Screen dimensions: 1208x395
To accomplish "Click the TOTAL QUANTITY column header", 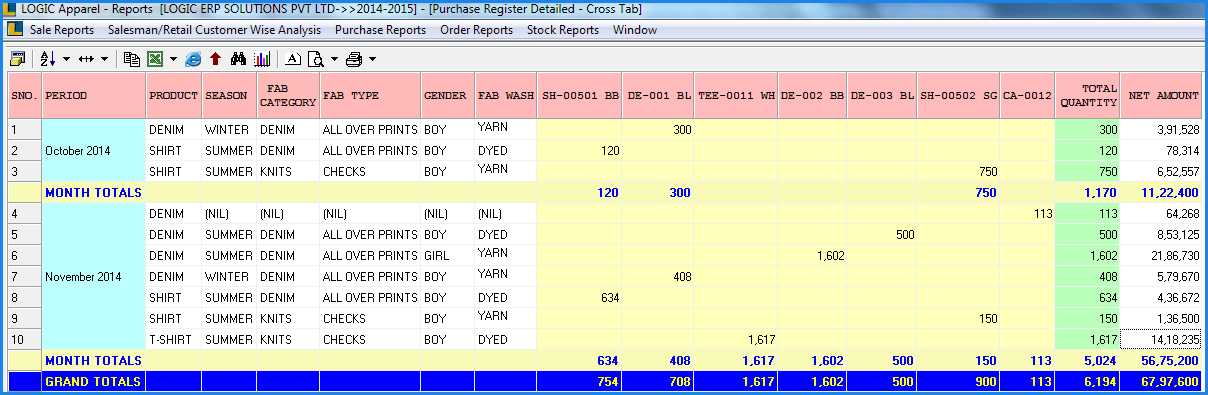I will click(x=1087, y=96).
